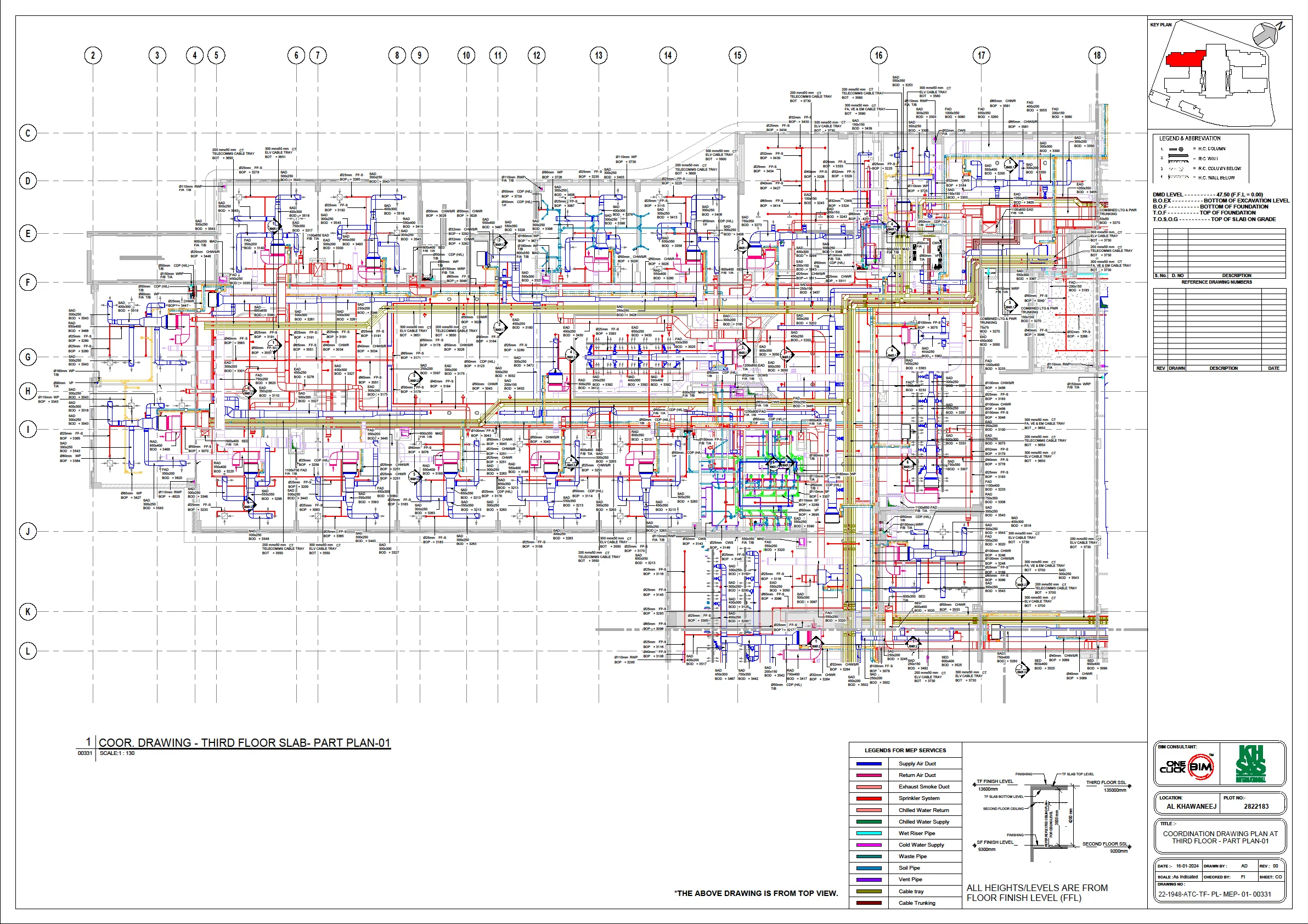Viewport: 1308px width, 924px height.
Task: Click the Supply Air Duct blue swatch
Action: coord(869,764)
